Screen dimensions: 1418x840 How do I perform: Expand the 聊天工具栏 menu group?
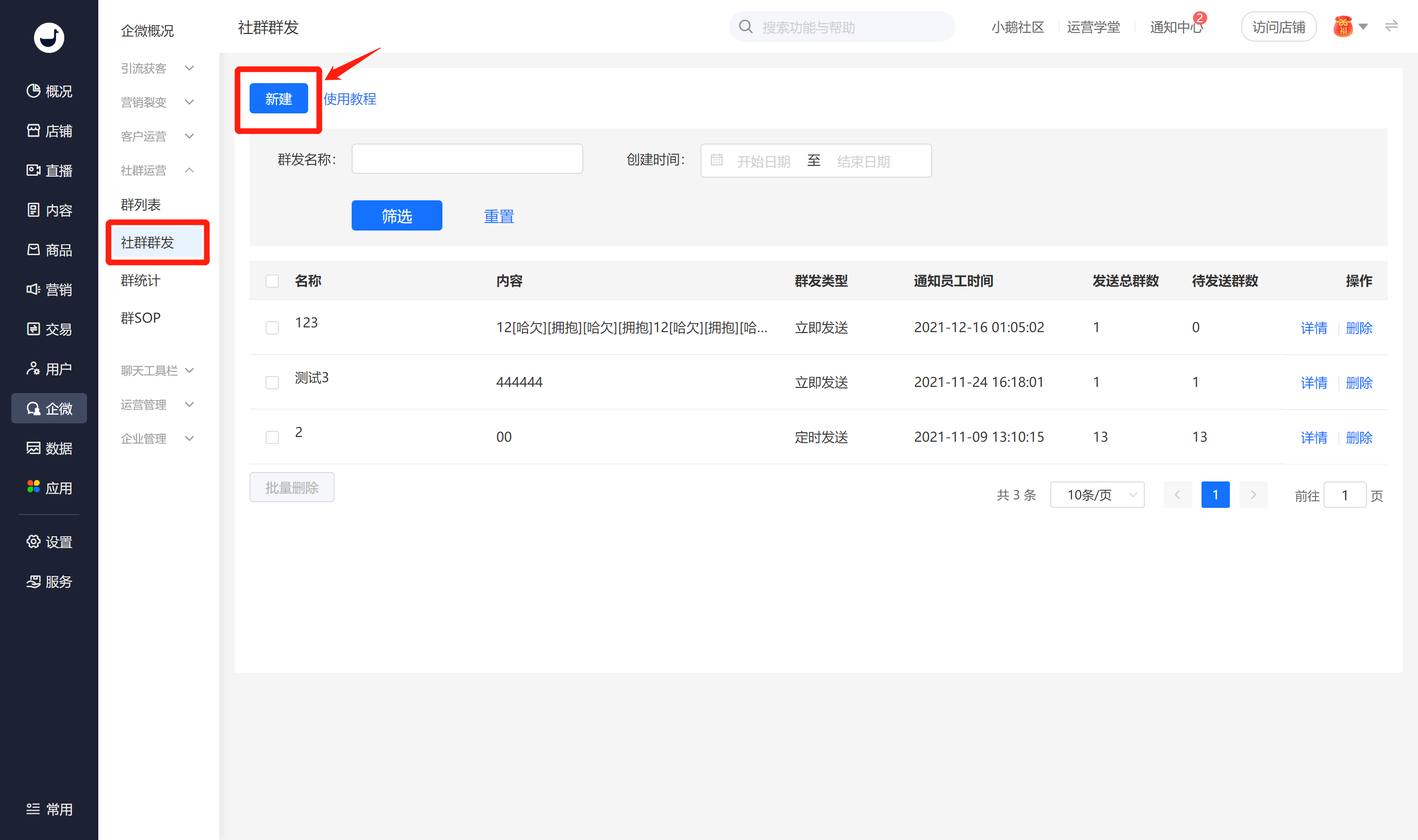click(157, 370)
